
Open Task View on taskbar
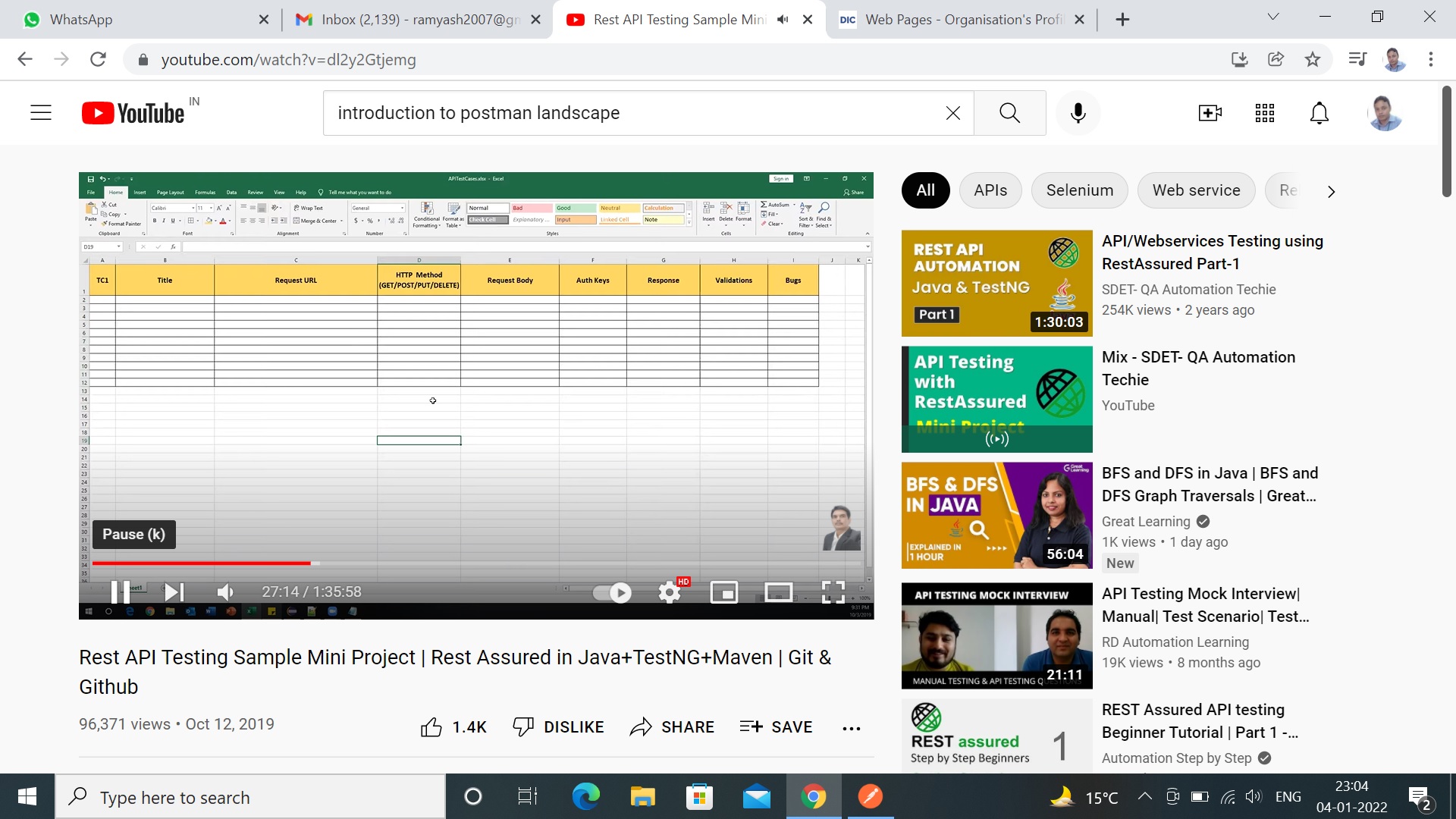click(x=527, y=796)
